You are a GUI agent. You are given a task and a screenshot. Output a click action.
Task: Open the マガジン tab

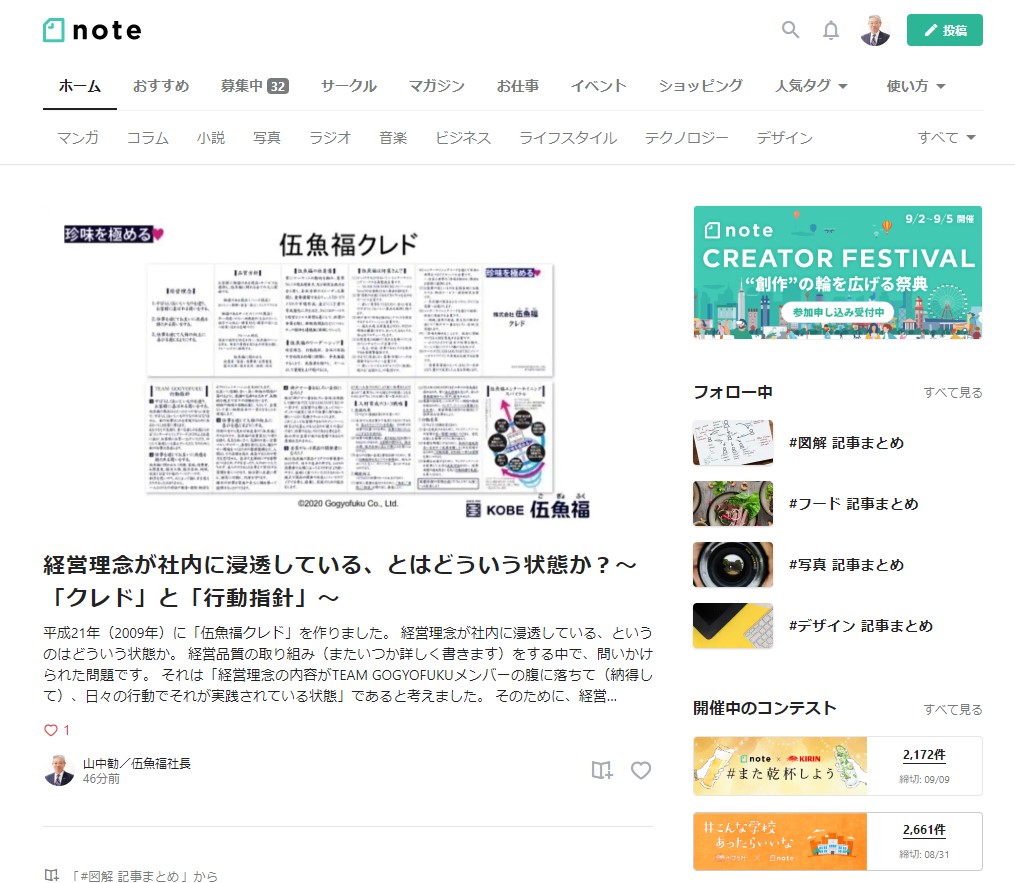coord(437,86)
